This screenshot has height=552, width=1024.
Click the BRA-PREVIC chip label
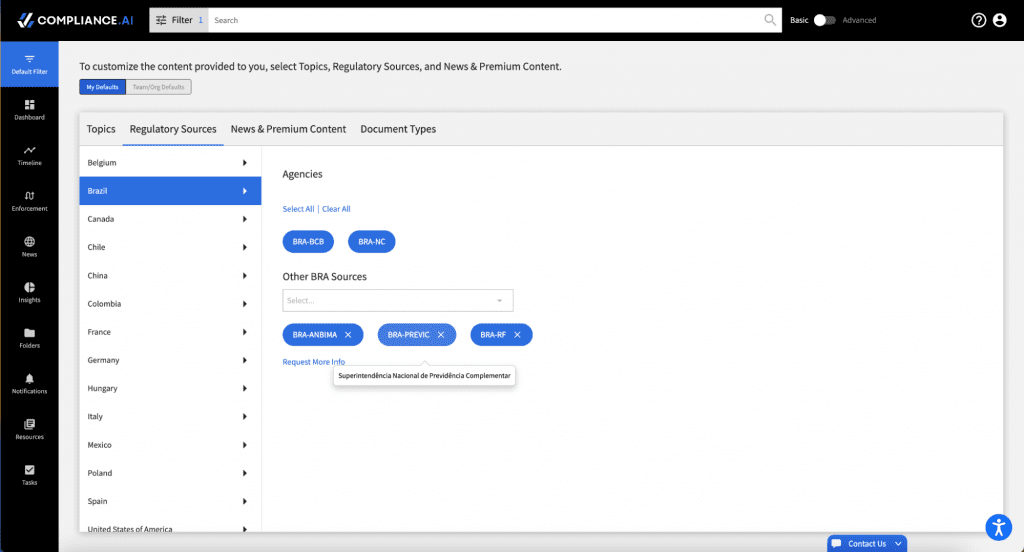[409, 334]
